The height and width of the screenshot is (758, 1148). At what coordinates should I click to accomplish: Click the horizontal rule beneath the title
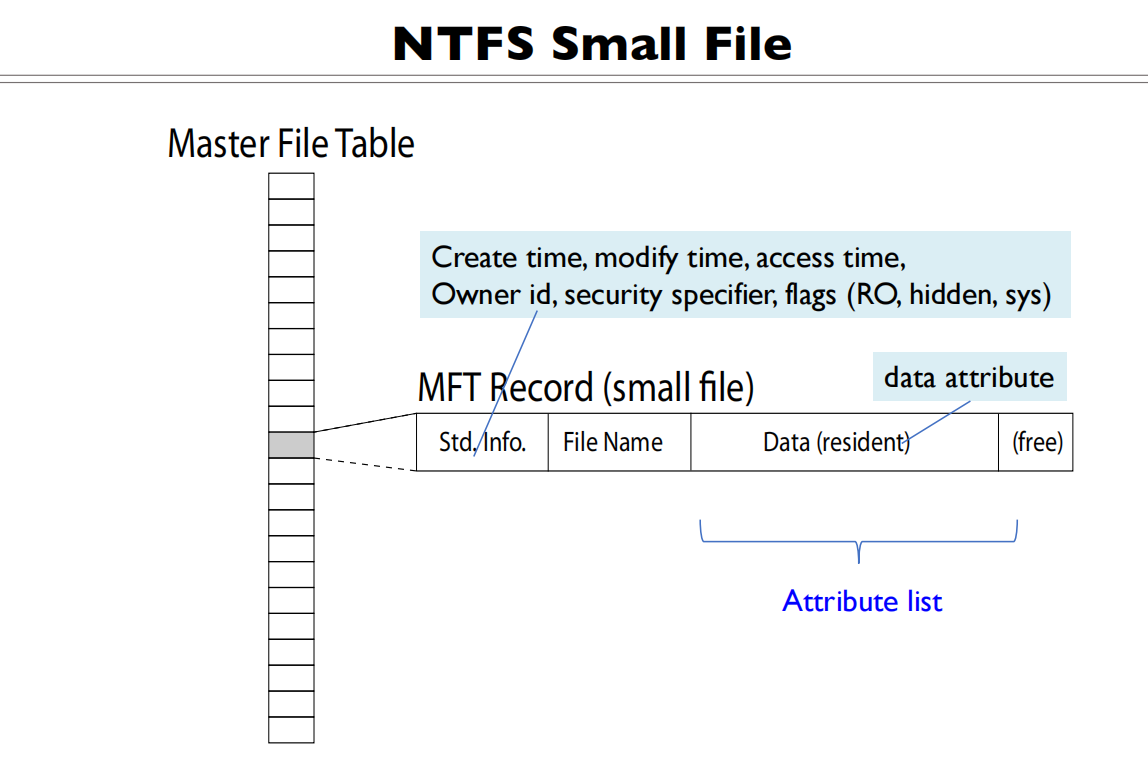(574, 78)
